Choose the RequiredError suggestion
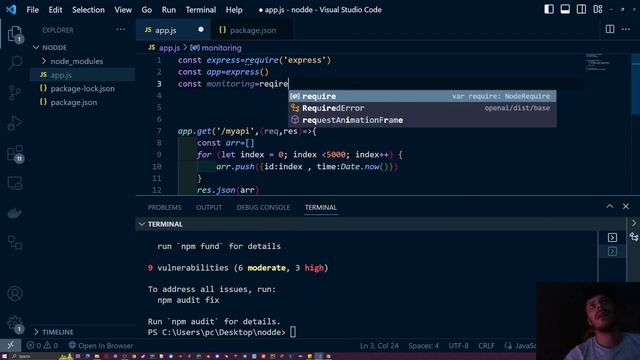Screen dimensions: 640x360 (x=422, y=108)
